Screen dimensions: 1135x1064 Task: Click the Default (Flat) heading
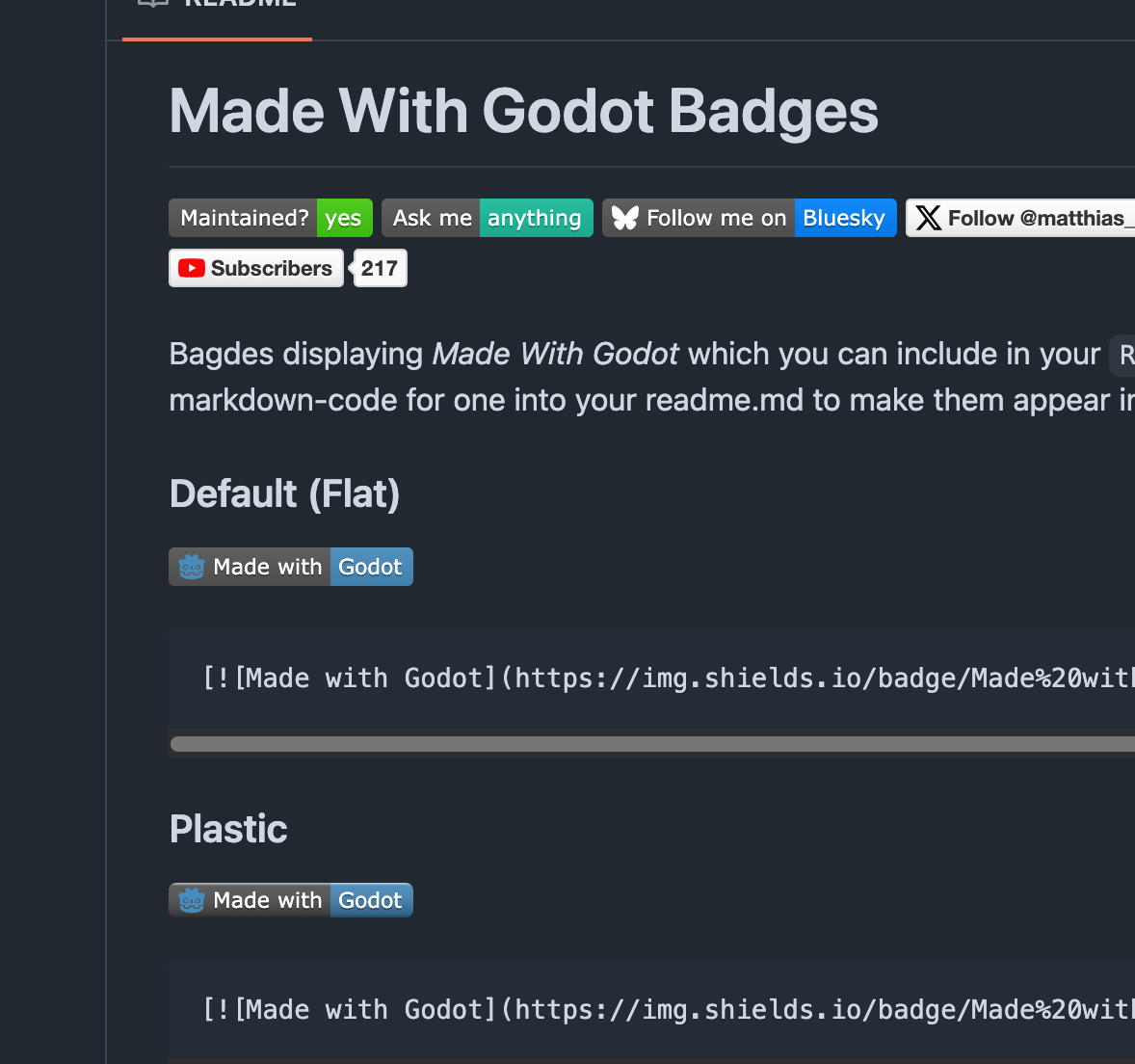point(284,494)
